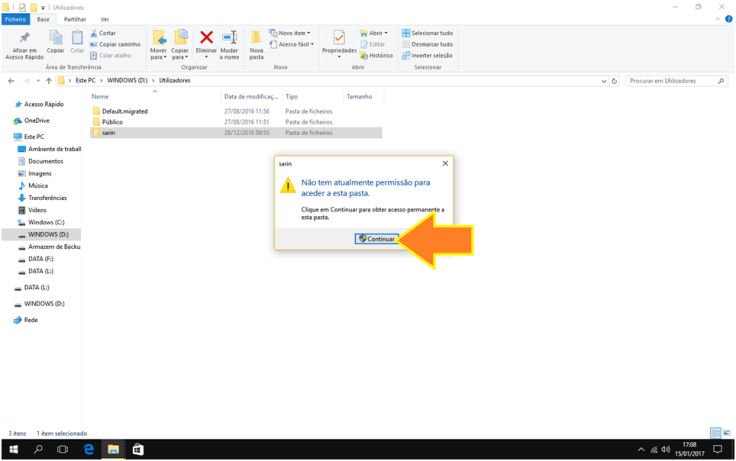Select the Documentos folder in the sidebar

pyautogui.click(x=45, y=161)
